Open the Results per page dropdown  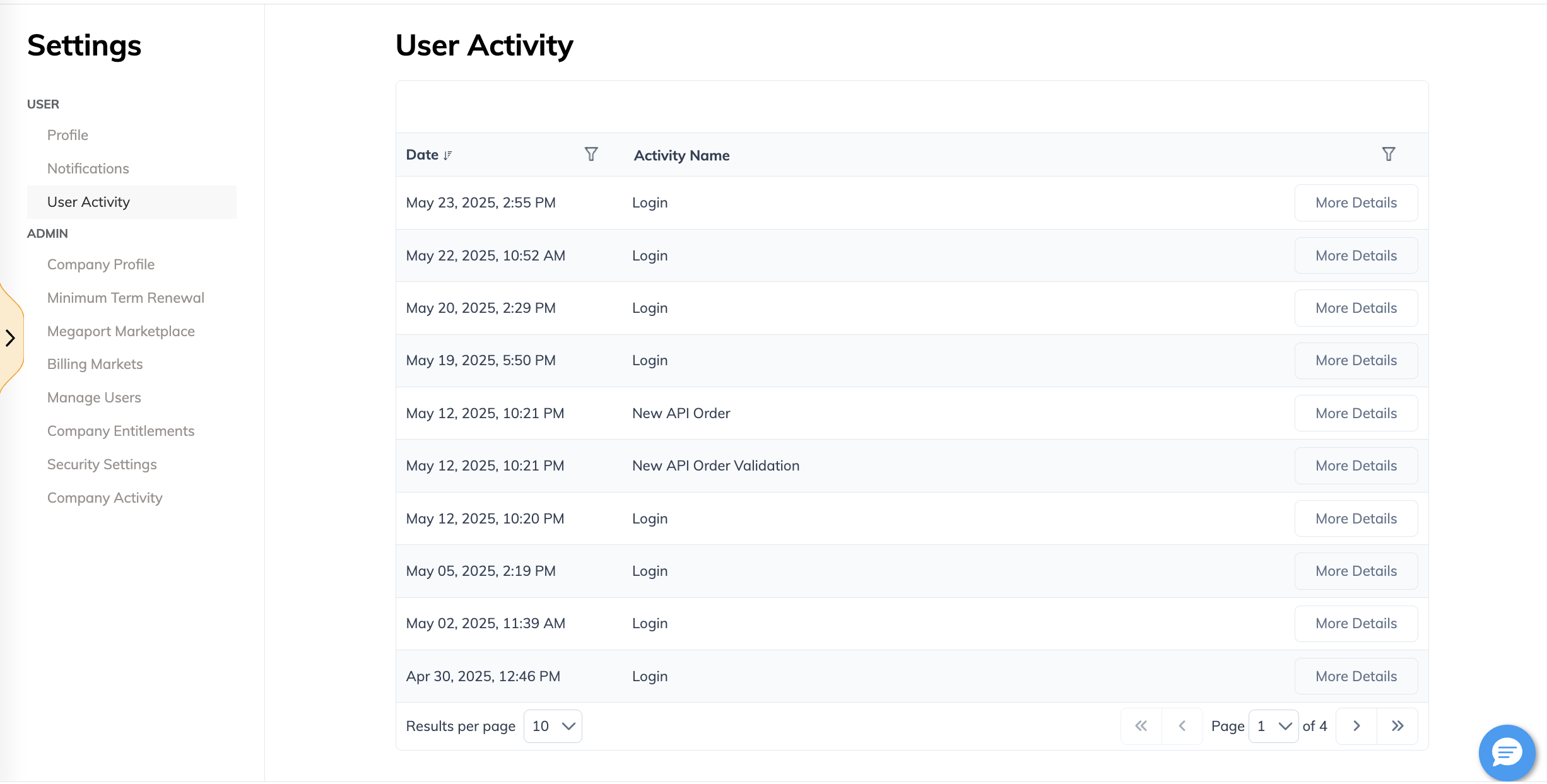coord(552,726)
